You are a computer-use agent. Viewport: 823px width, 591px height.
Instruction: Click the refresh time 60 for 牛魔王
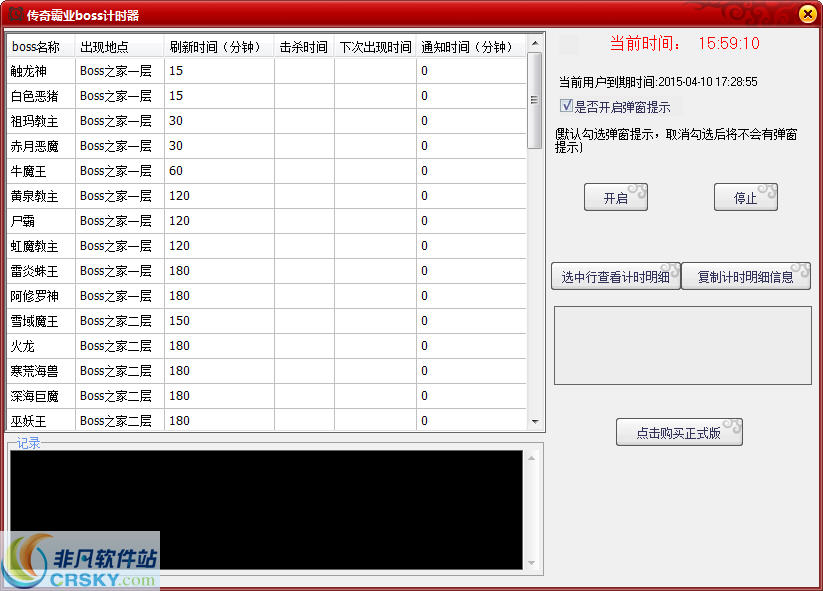tap(219, 171)
